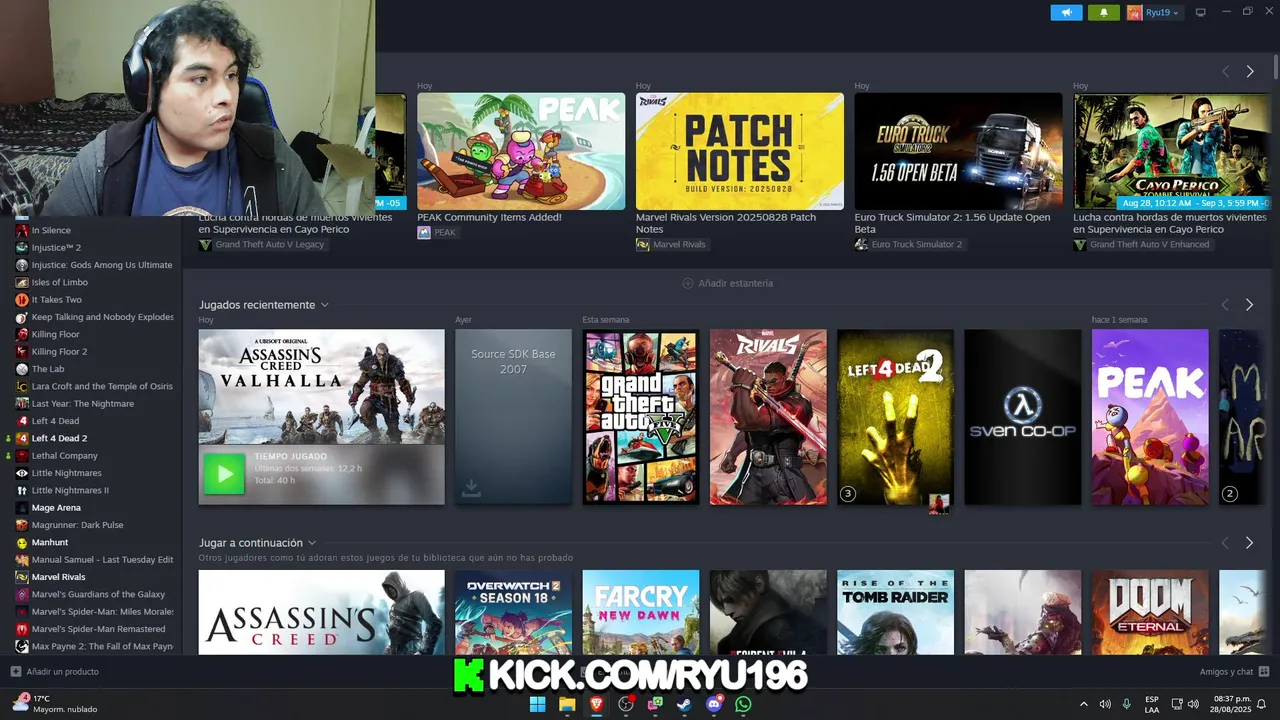Image resolution: width=1280 pixels, height=720 pixels.
Task: Go back in Jugados recientemente shelf with left arrow
Action: point(1225,305)
